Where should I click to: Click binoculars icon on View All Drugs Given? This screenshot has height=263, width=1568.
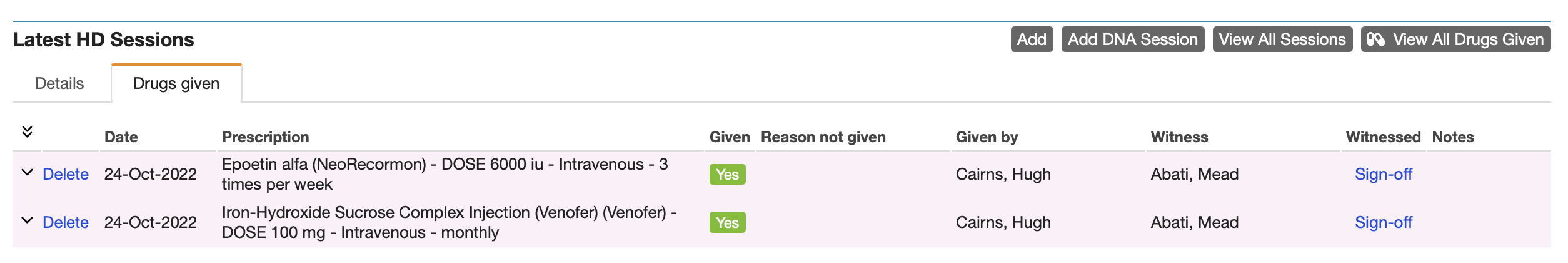pos(1375,39)
